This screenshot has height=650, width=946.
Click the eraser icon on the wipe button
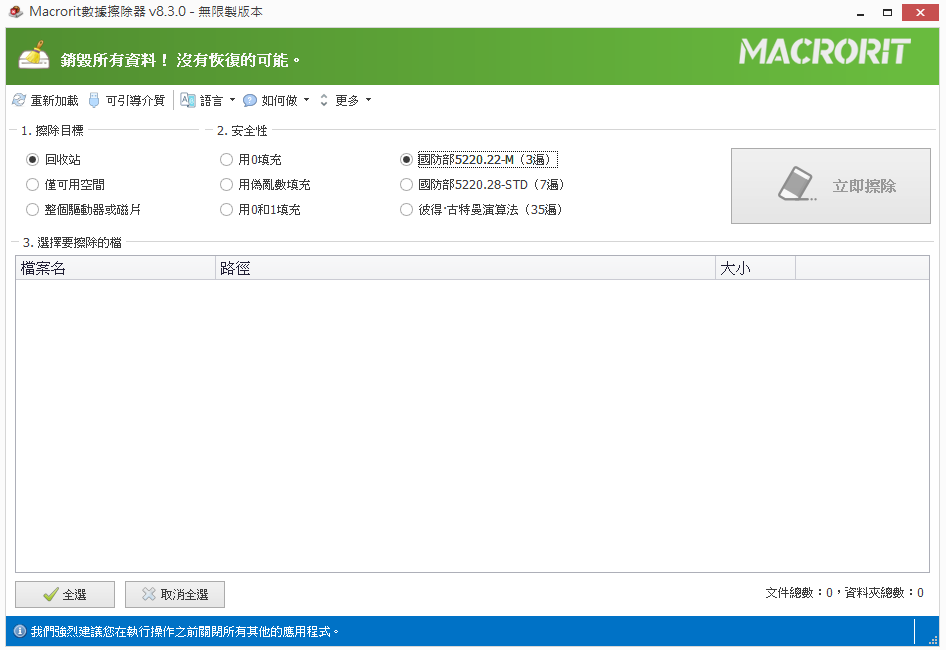[x=796, y=185]
